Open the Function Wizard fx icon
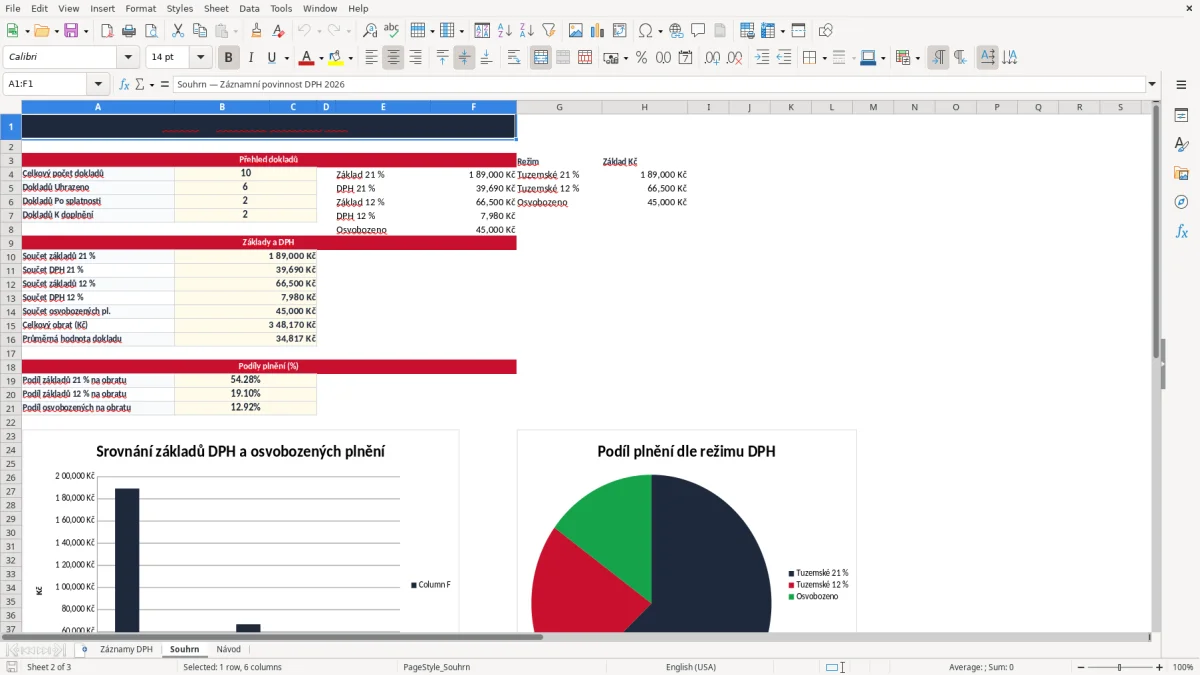 125,84
